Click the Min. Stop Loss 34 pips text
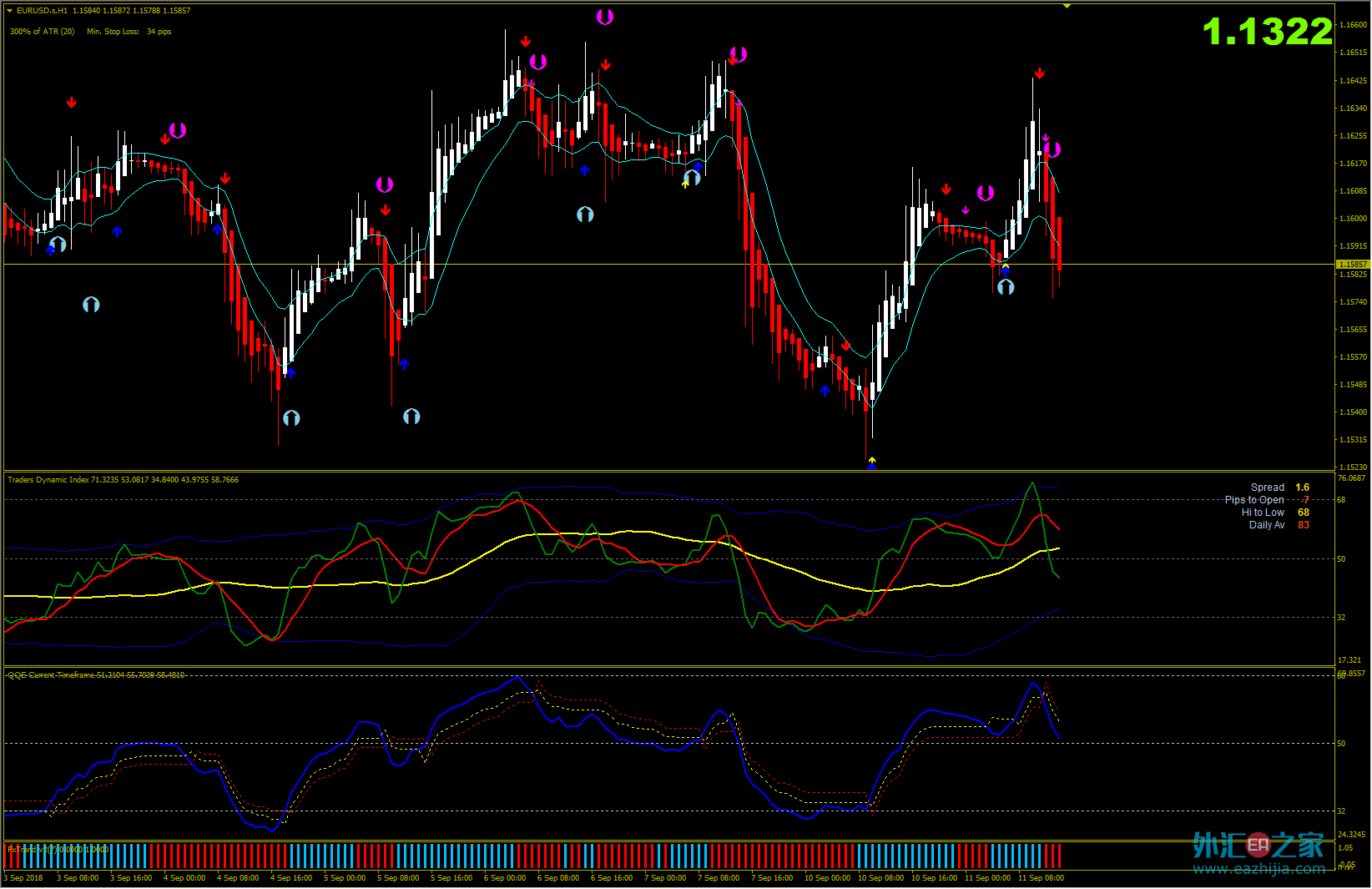Viewport: 1372px width, 889px height. (129, 32)
